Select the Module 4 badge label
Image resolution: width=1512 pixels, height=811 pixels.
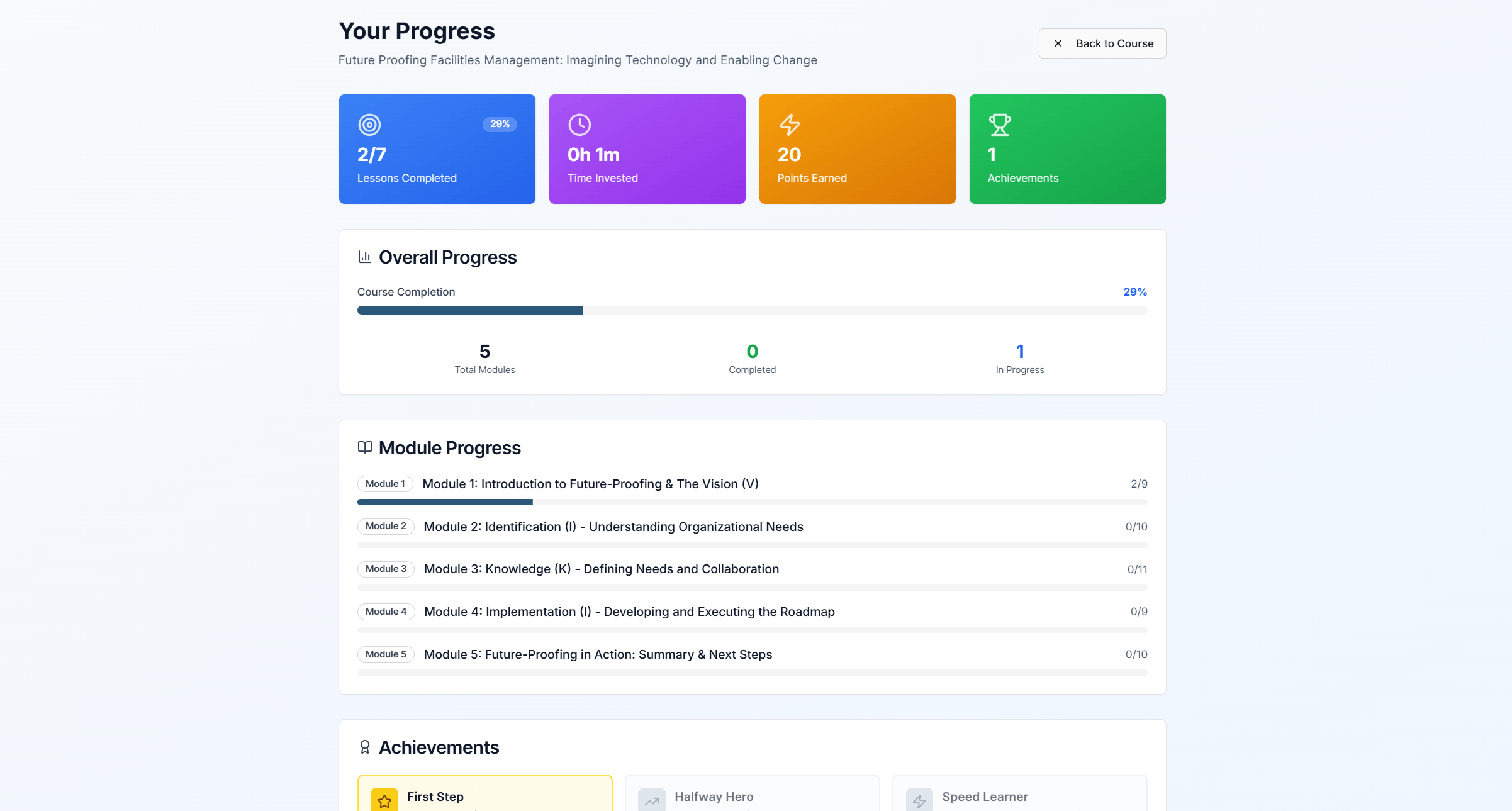pyautogui.click(x=386, y=612)
